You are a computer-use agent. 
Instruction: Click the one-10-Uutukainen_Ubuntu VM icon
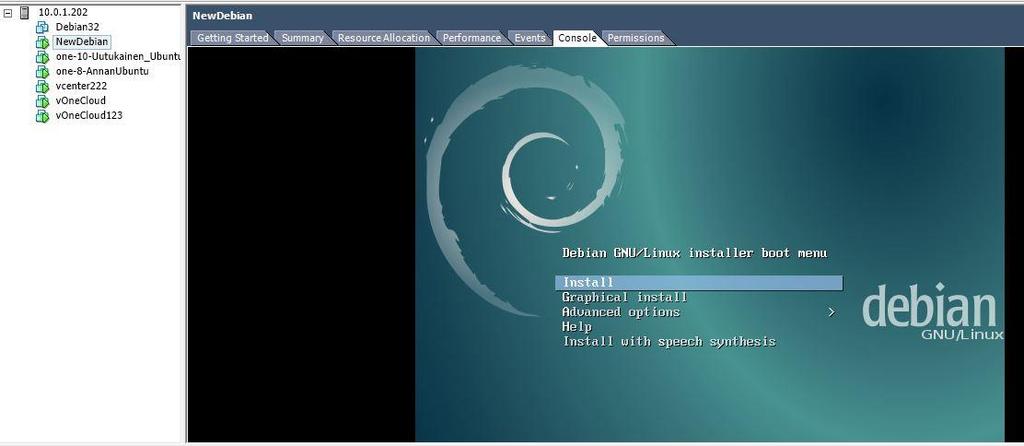pyautogui.click(x=42, y=57)
